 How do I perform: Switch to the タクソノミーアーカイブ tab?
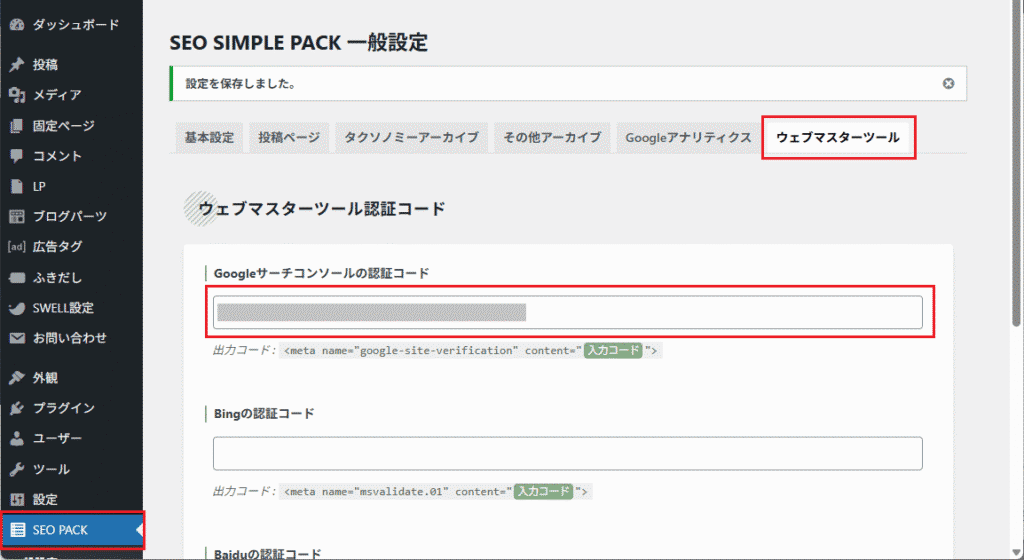tap(411, 138)
